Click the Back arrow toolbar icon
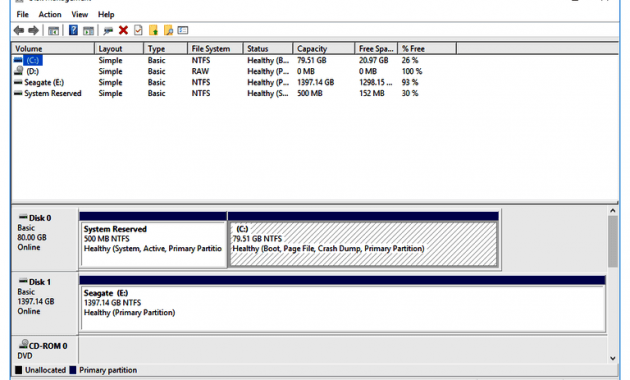This screenshot has width=630, height=380. 18,31
